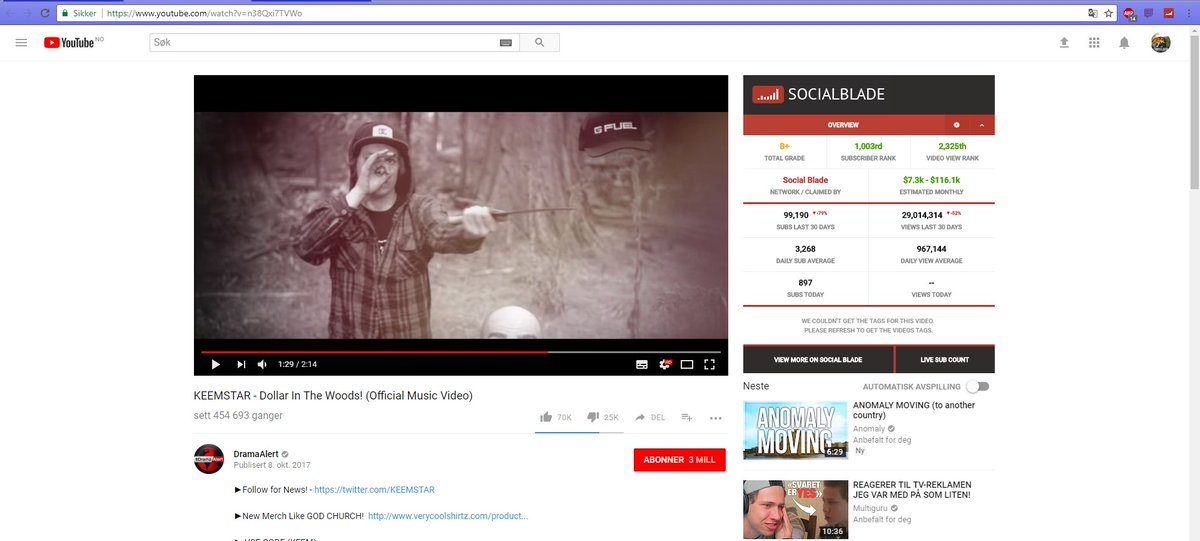Click the Chrome address bar URL

(203, 14)
